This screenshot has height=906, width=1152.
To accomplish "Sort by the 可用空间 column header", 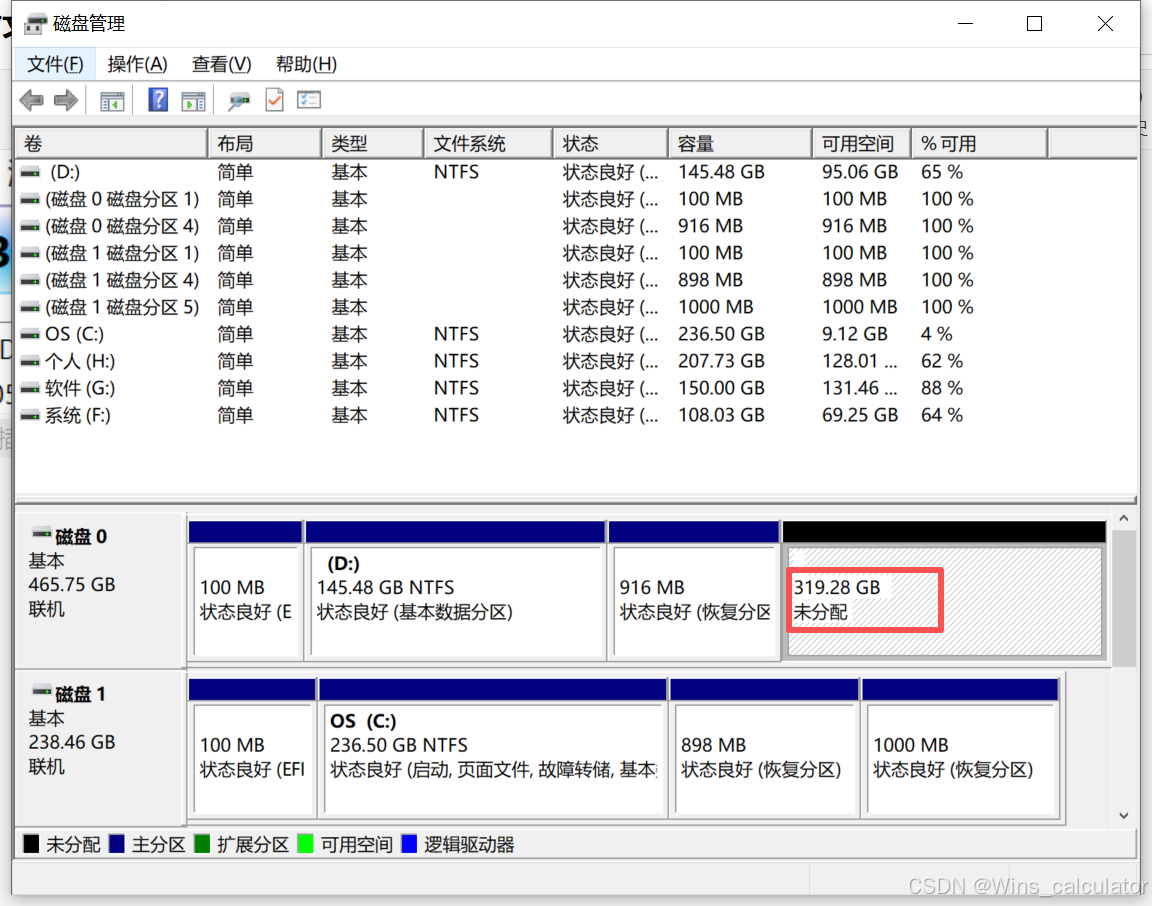I will click(862, 143).
